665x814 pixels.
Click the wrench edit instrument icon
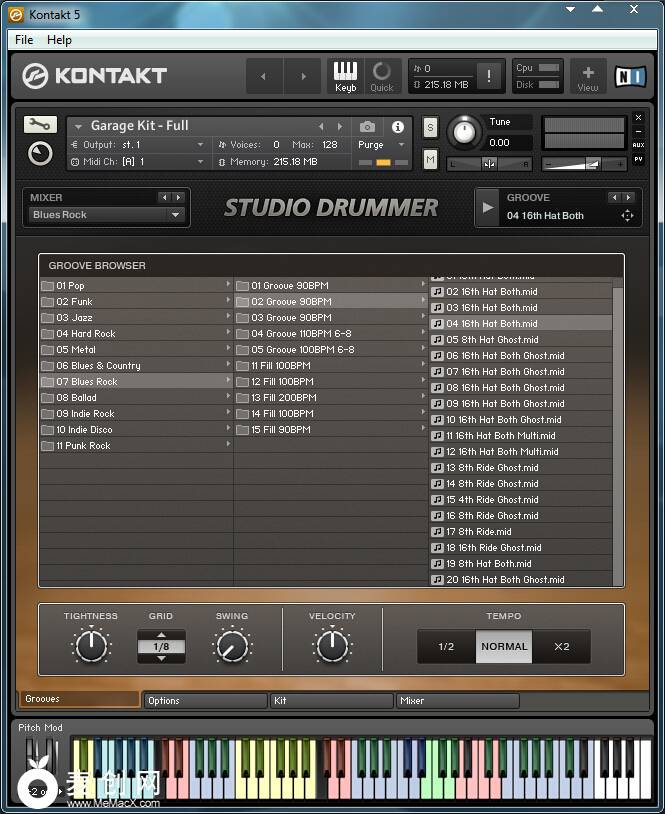pyautogui.click(x=39, y=124)
